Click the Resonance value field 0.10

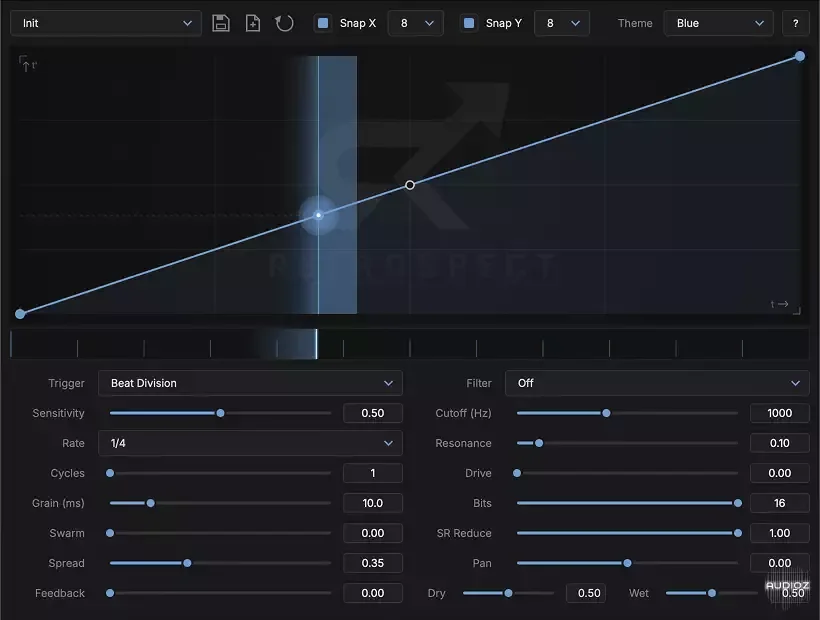click(x=780, y=443)
